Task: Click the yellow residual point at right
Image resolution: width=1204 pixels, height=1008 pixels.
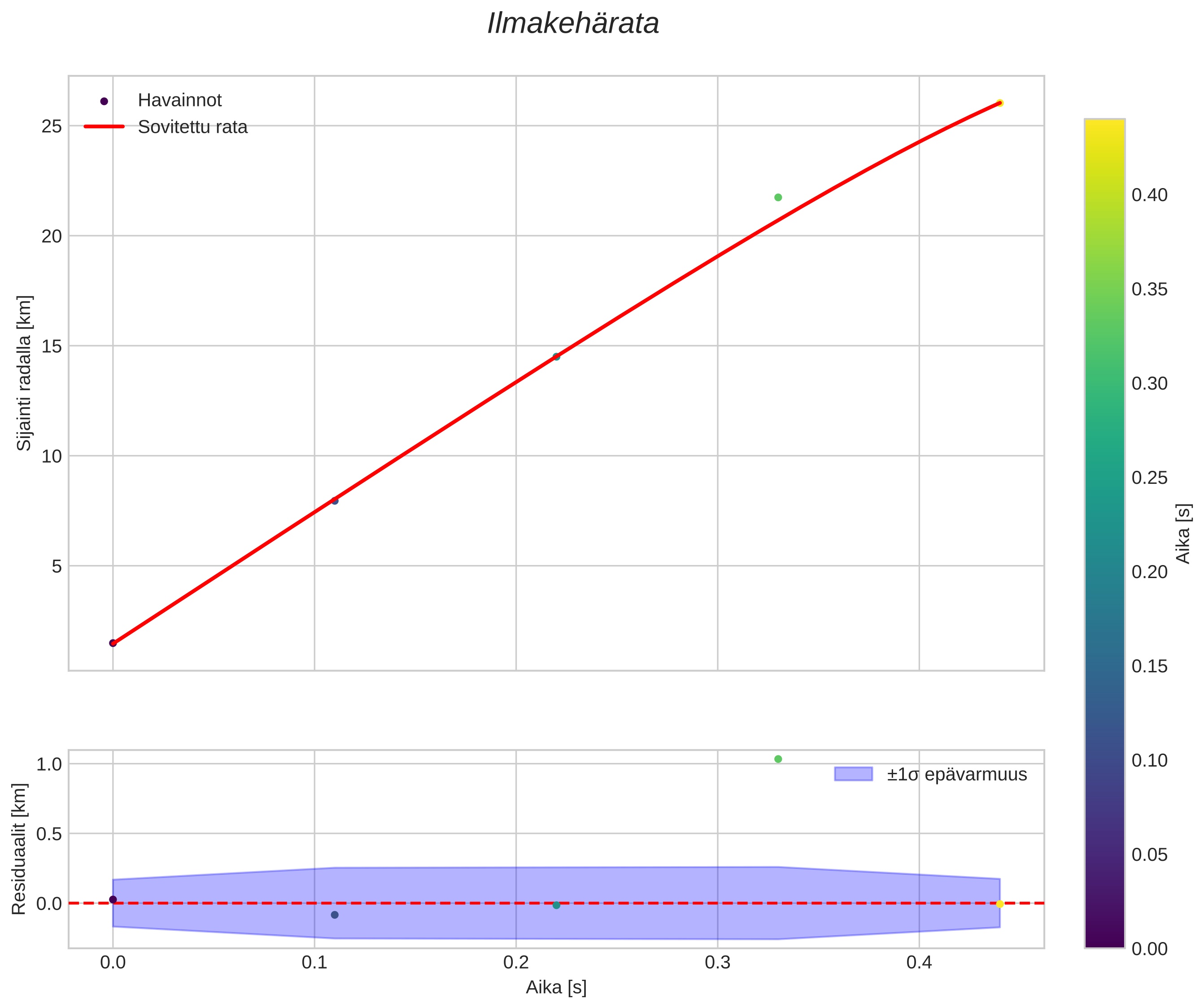Action: click(999, 904)
